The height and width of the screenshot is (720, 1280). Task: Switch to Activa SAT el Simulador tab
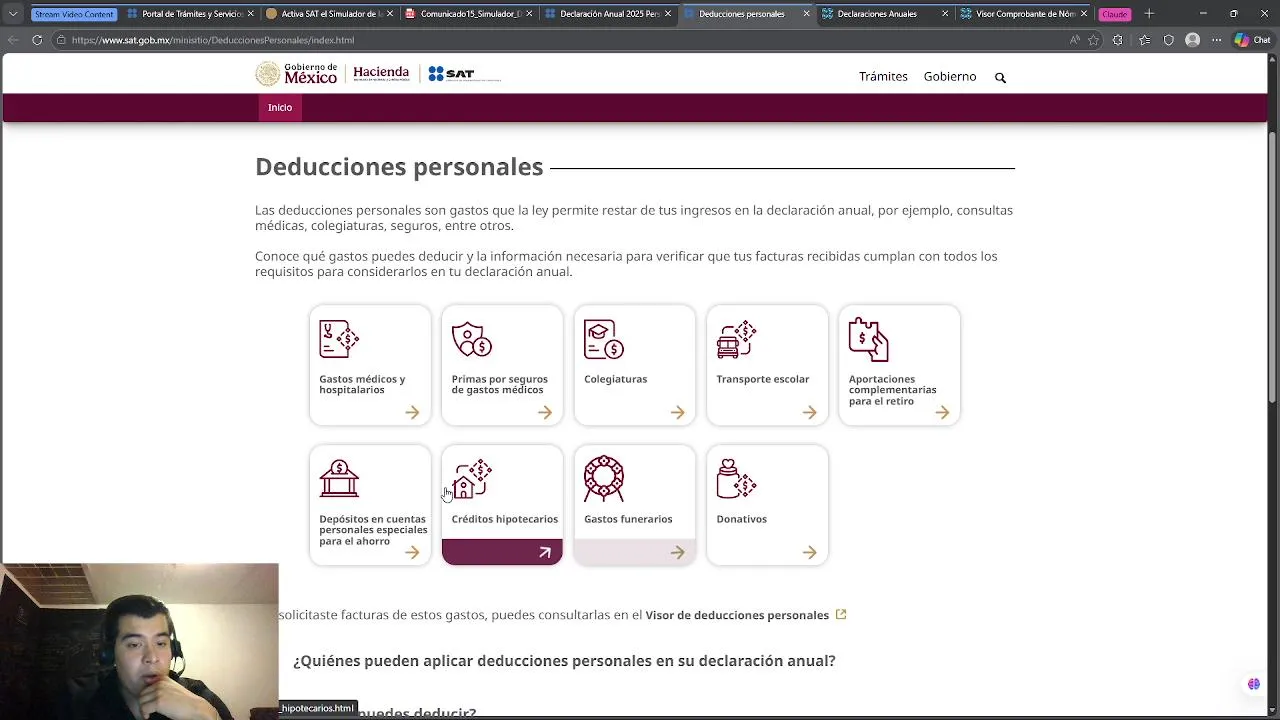tap(330, 14)
